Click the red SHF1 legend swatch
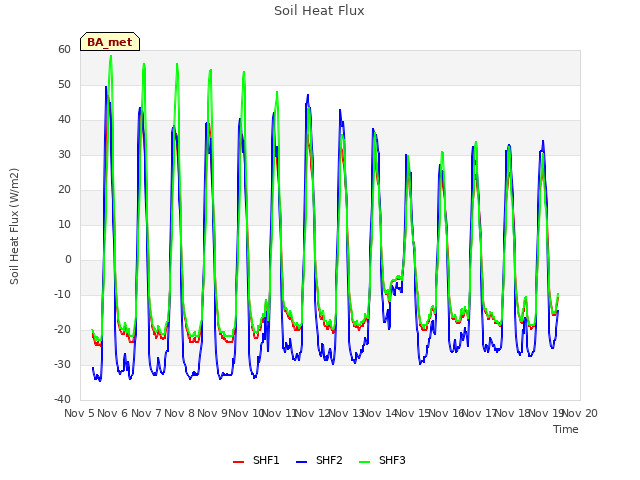640x480 pixels. tap(238, 462)
